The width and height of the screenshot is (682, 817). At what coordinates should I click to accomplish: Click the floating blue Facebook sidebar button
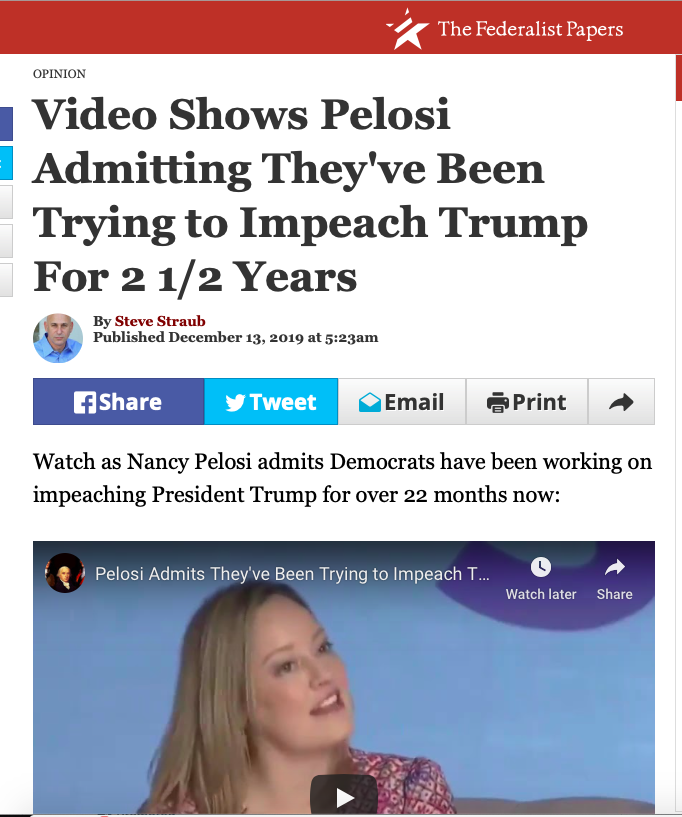pyautogui.click(x=6, y=124)
